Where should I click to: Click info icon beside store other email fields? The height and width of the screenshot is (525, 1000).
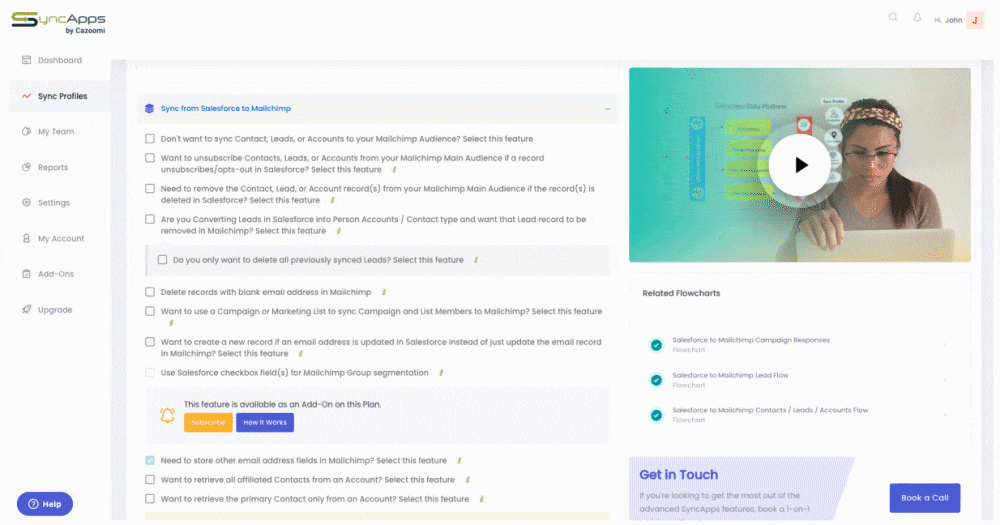(459, 461)
